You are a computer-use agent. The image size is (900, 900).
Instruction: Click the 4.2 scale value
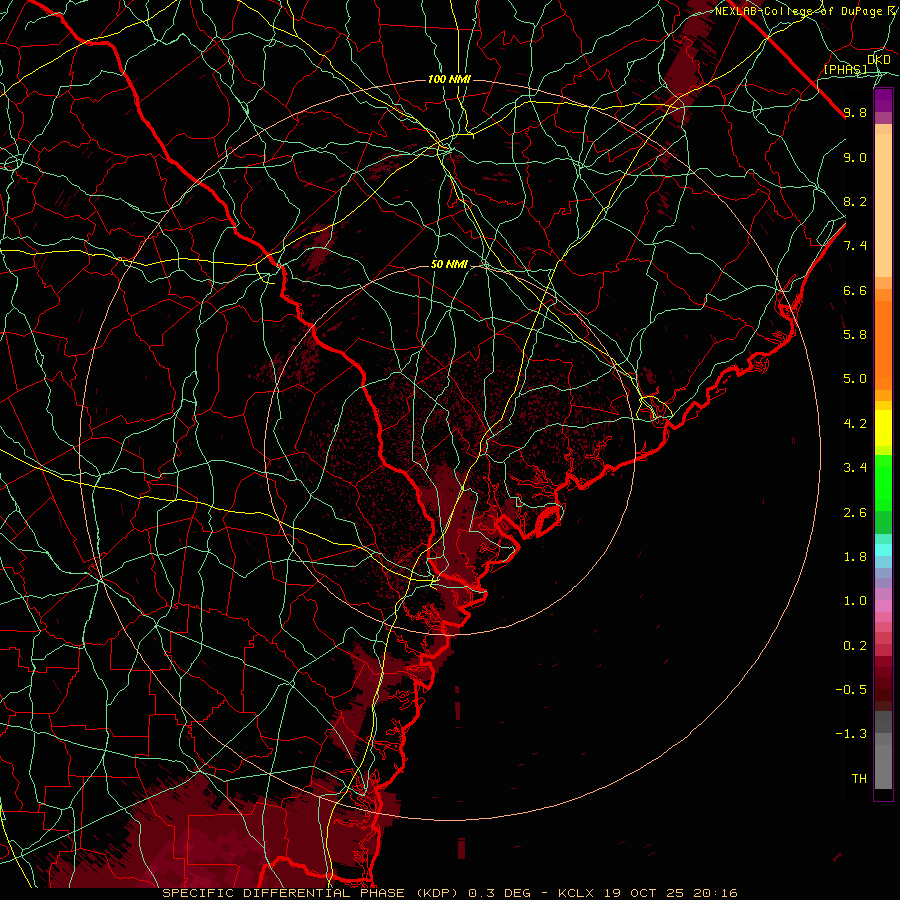(855, 424)
